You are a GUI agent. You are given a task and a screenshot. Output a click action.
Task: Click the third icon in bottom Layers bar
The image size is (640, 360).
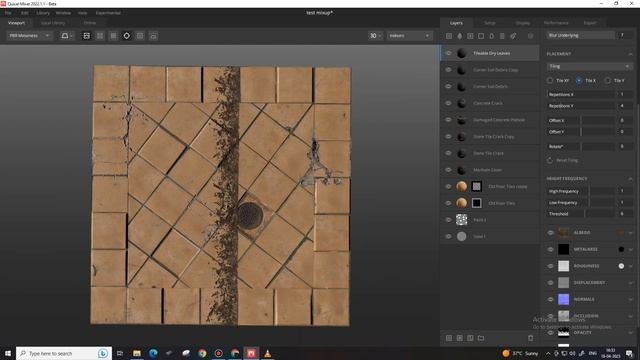[x=470, y=338]
